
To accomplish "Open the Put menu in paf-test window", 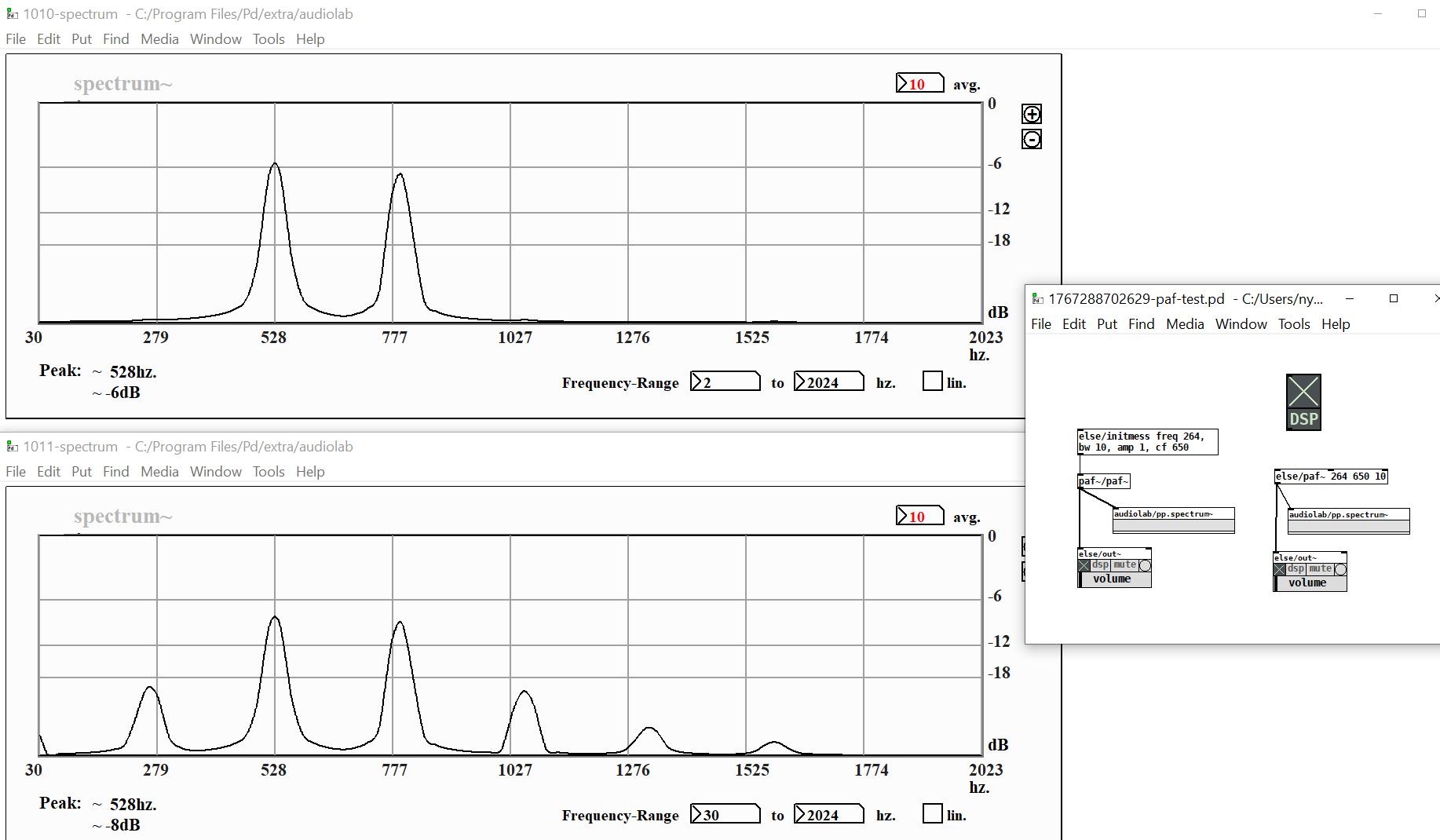I will (1106, 324).
